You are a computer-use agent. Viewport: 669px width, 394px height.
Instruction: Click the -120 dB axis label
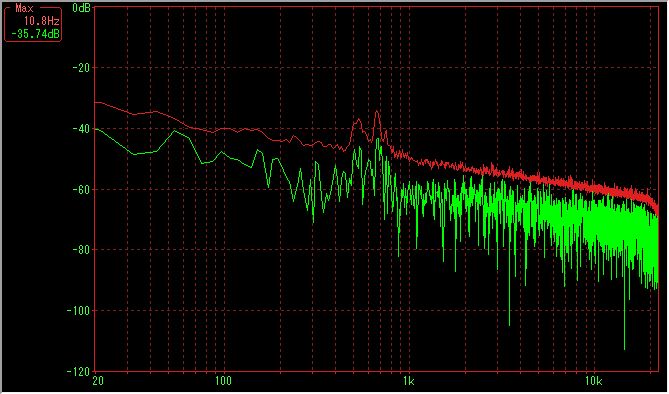point(79,371)
